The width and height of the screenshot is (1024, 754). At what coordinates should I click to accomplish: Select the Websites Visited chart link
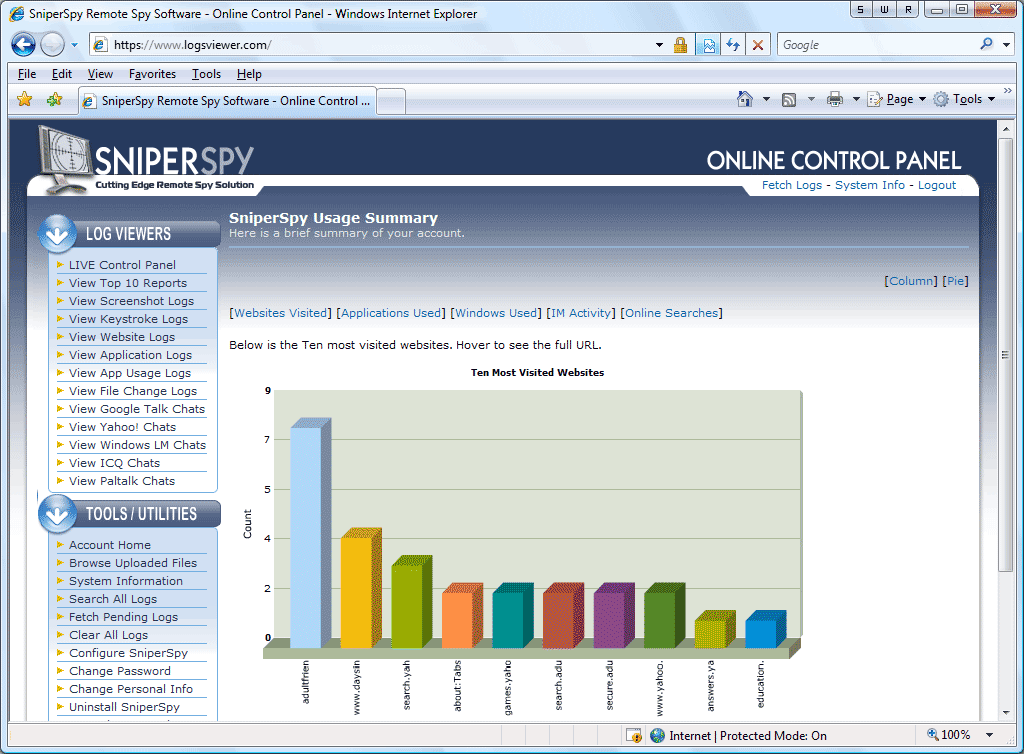[x=281, y=313]
